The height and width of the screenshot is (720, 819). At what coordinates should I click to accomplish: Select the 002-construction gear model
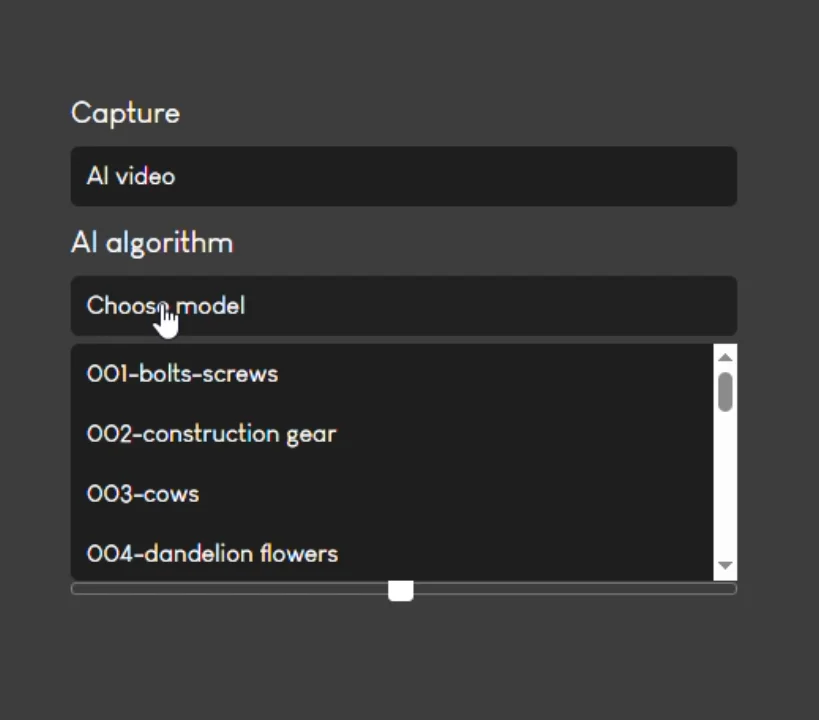[x=211, y=433]
